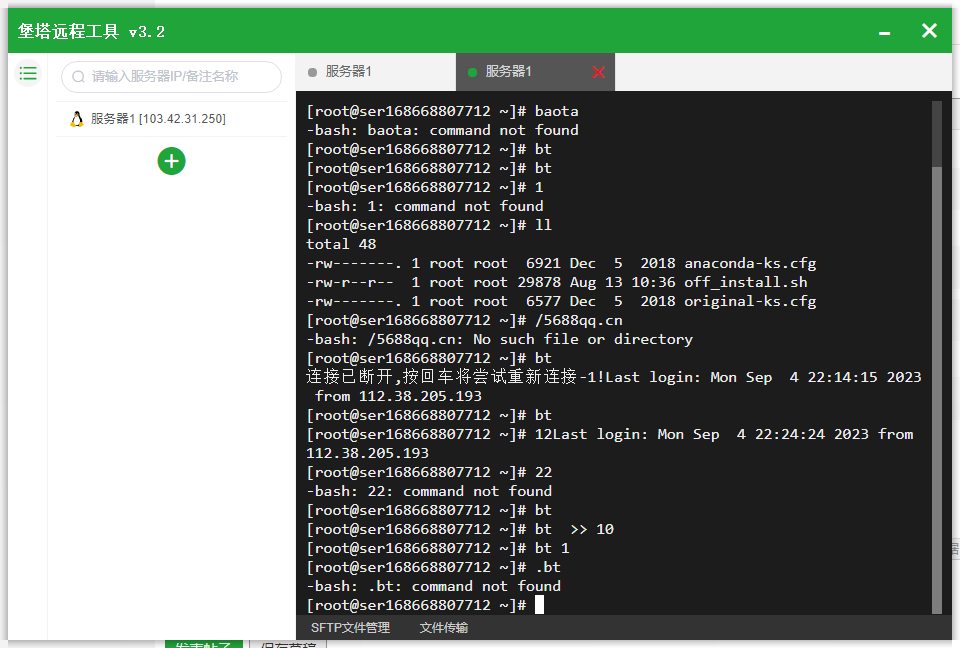This screenshot has height=648, width=960.
Task: Click off_install.sh in the terminal listing
Action: coord(745,282)
